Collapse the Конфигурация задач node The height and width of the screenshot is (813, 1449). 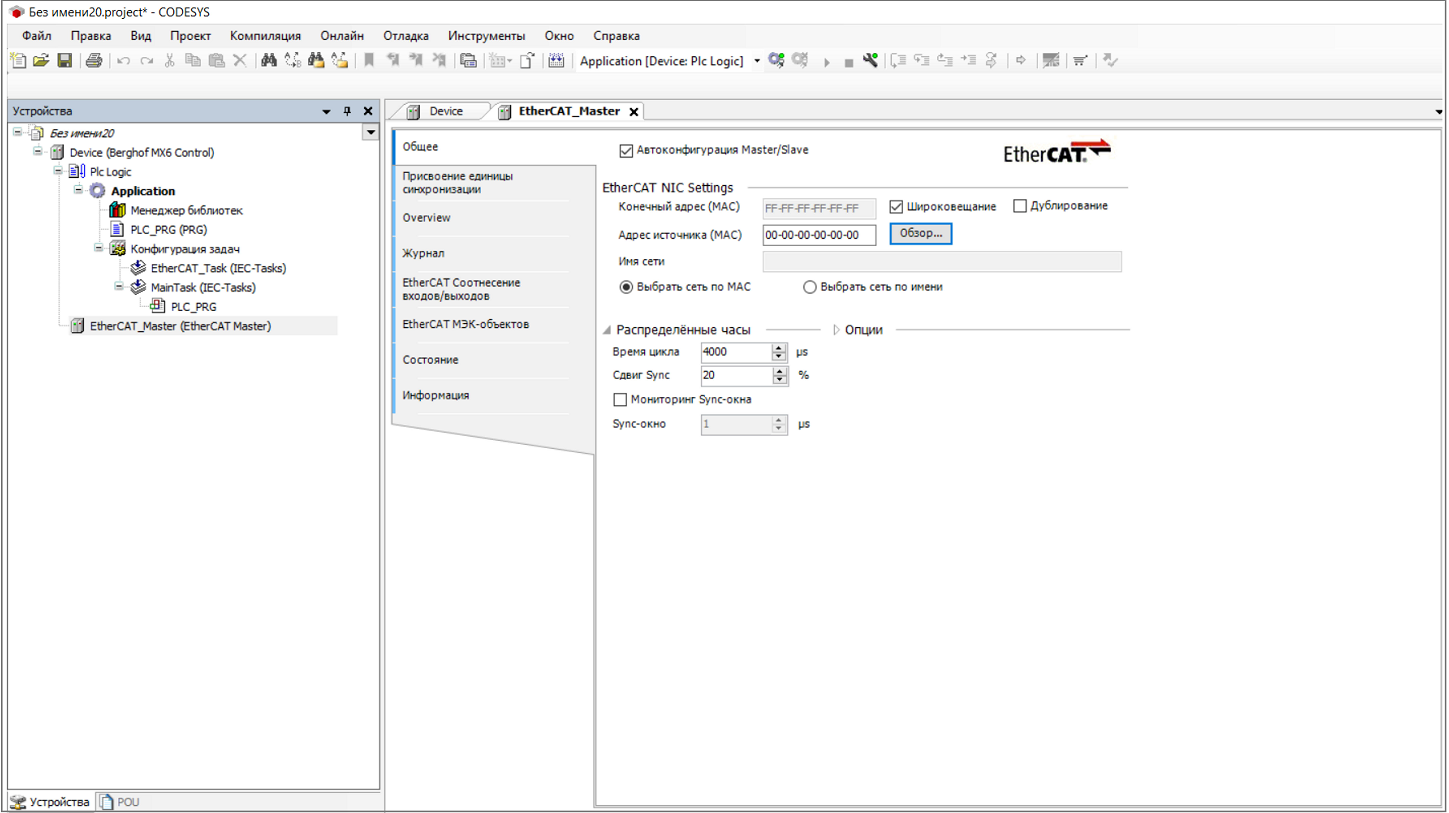[98, 248]
